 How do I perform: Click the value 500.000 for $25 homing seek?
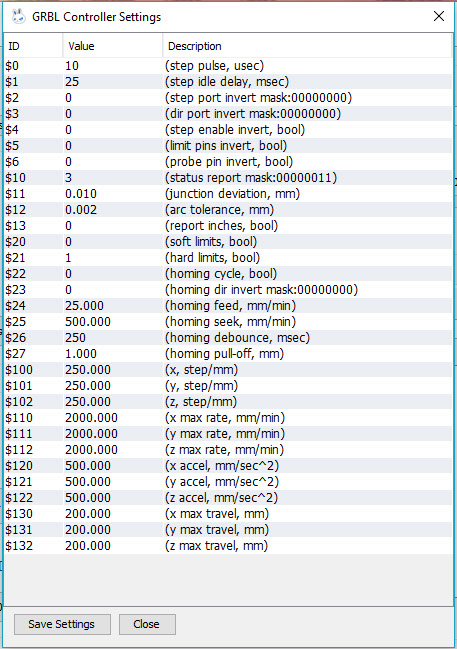point(88,322)
